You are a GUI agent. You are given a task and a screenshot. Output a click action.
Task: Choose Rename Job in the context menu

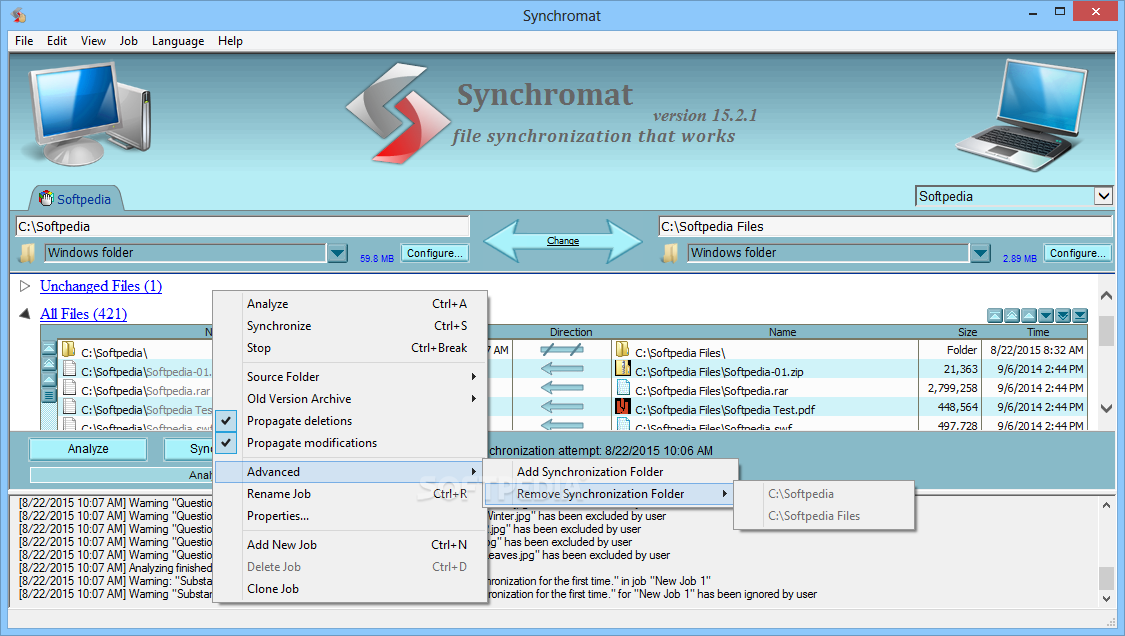click(352, 494)
